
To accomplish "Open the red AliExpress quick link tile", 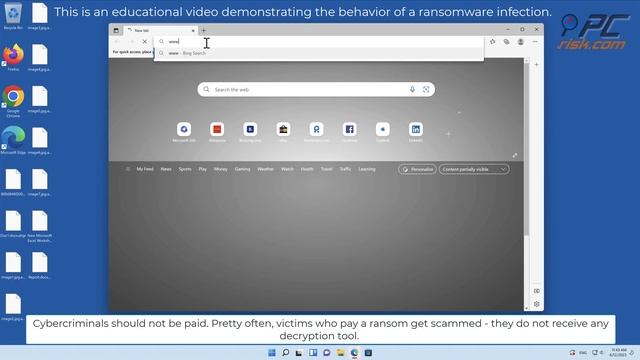I will pyautogui.click(x=217, y=129).
